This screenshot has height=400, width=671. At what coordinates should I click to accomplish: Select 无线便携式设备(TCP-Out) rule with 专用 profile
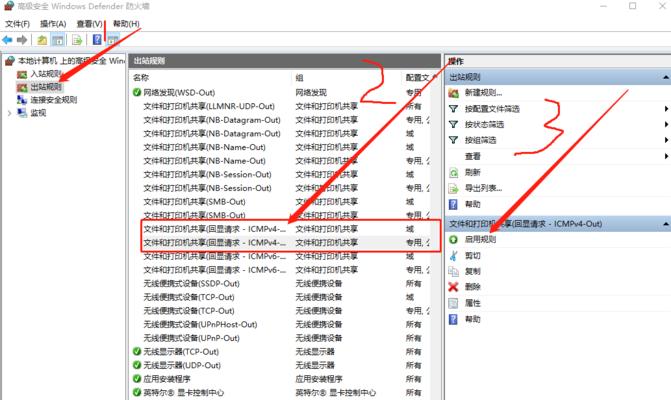point(189,311)
